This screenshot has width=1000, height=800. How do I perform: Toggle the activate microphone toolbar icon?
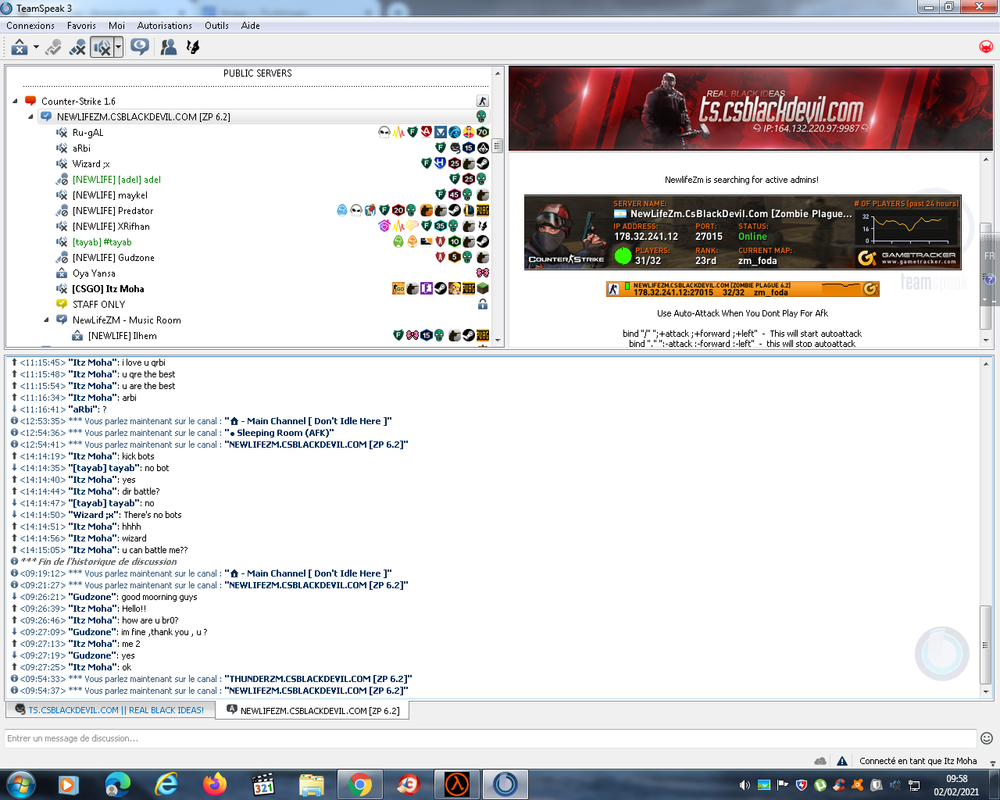(54, 47)
